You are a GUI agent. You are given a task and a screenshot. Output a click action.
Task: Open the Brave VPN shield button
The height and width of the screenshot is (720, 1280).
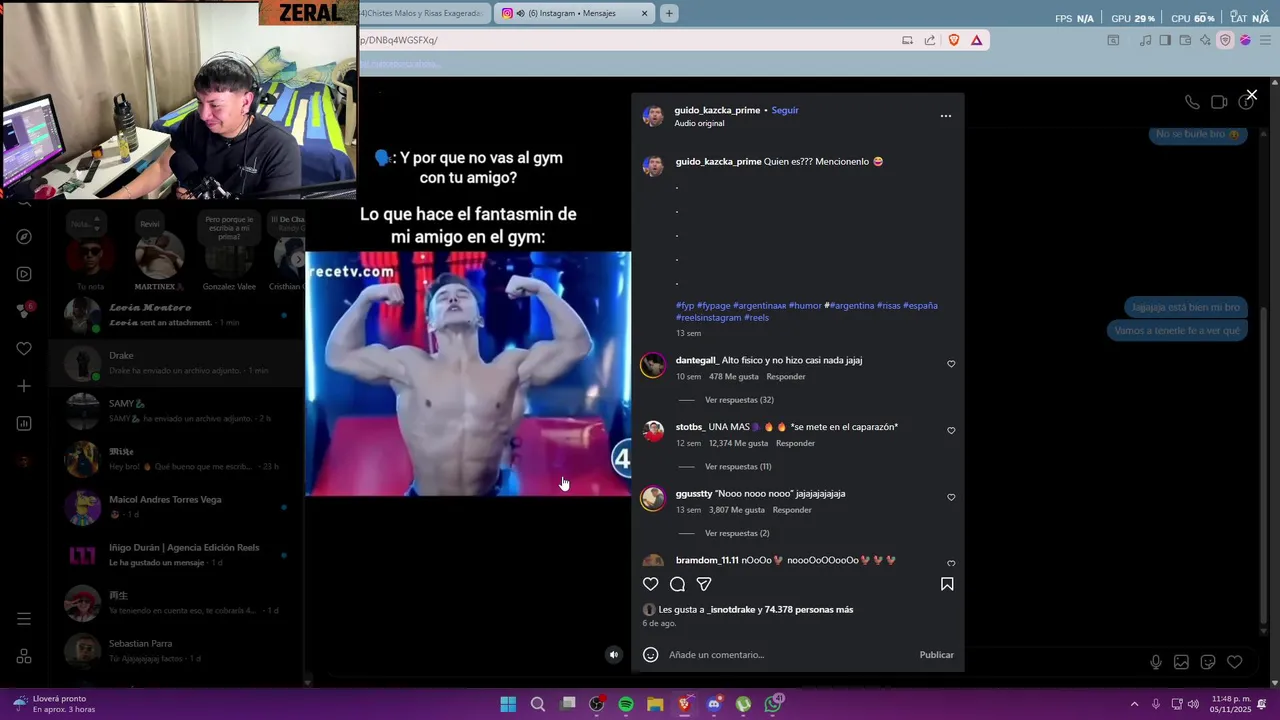[x=1225, y=40]
